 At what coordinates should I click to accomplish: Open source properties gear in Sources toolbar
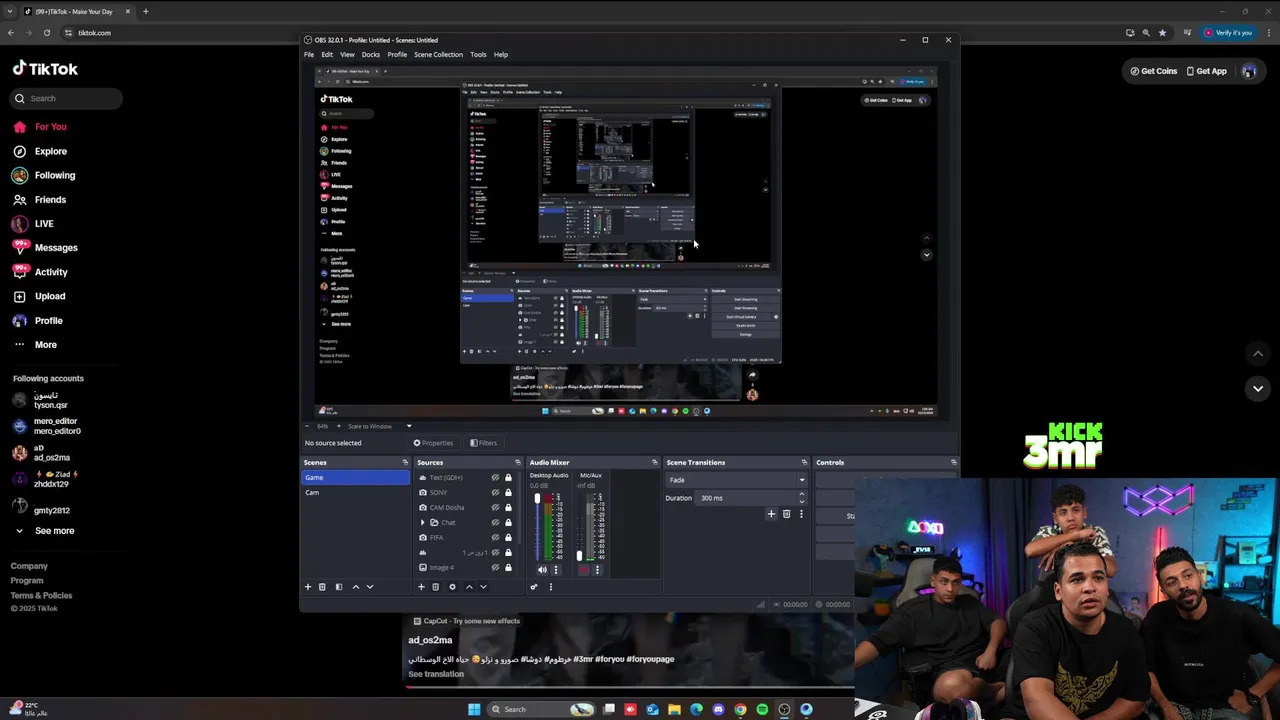(452, 587)
